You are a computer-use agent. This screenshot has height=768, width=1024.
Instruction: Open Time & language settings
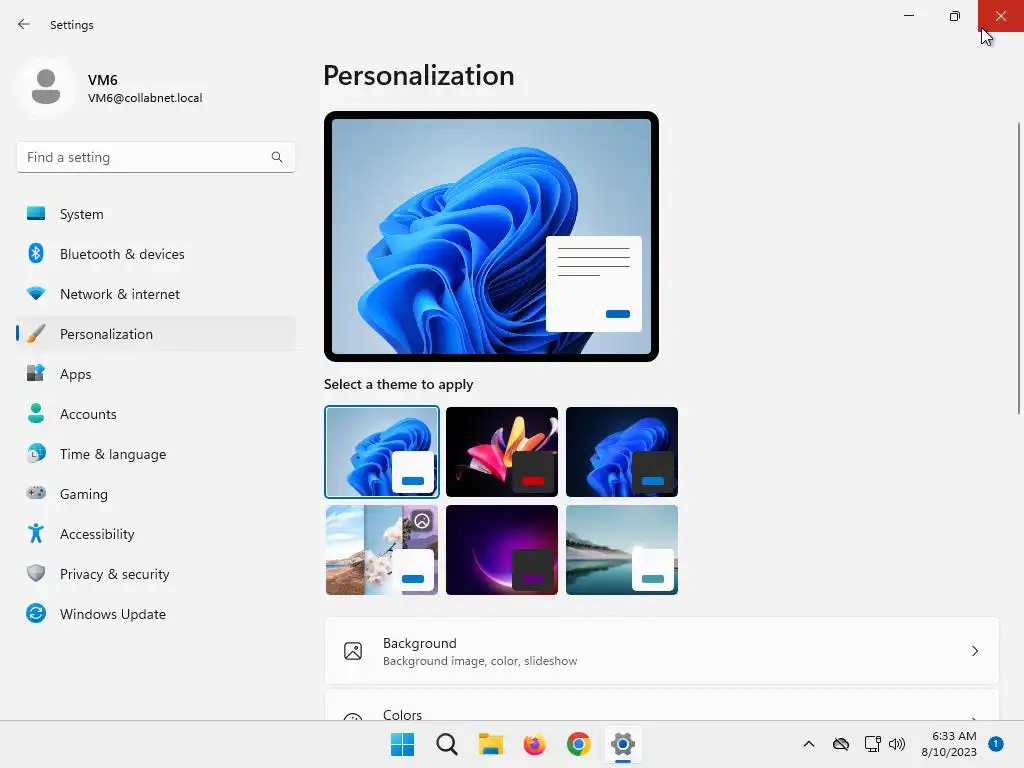point(156,453)
